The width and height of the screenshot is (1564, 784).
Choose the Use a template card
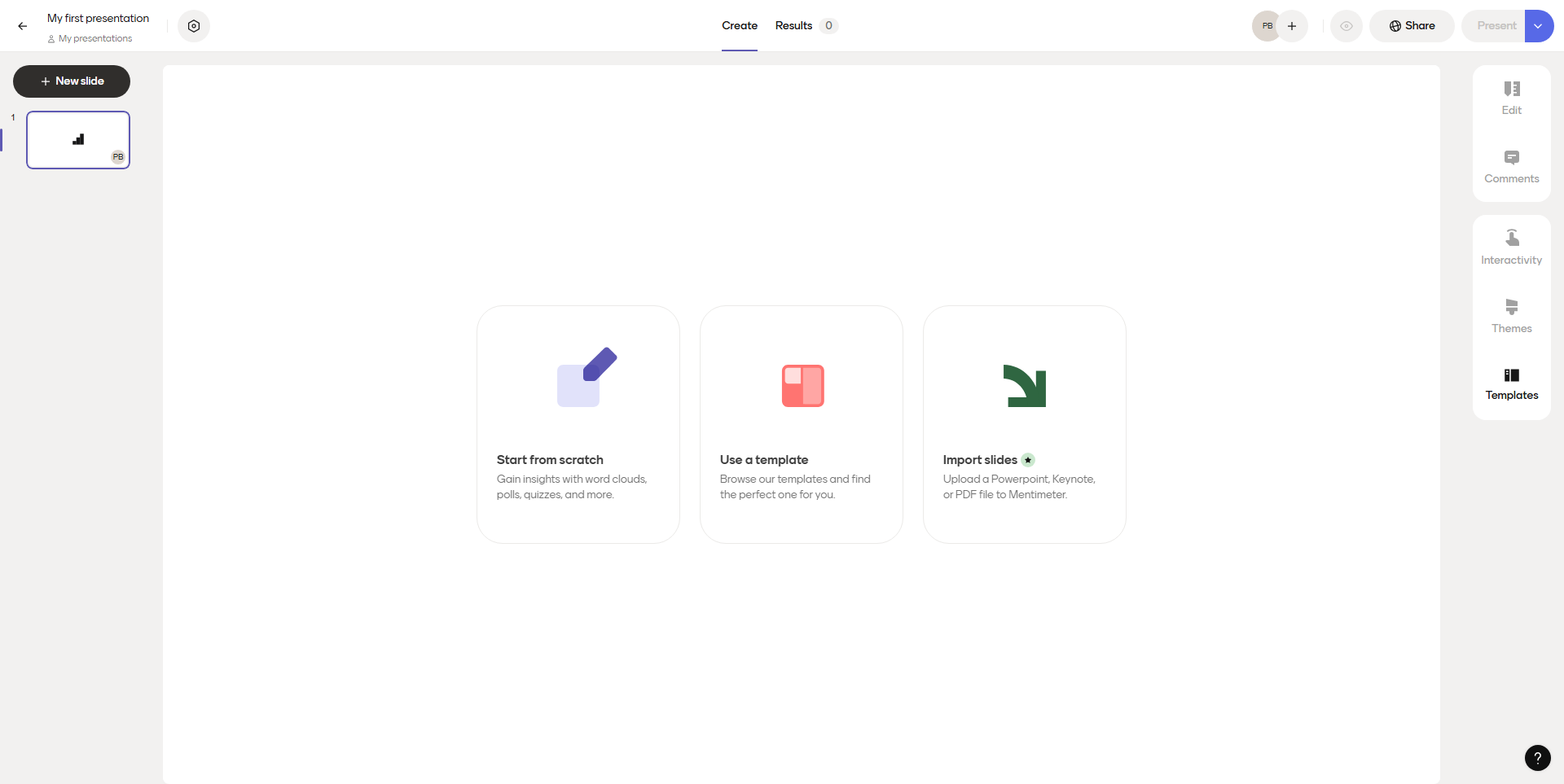click(802, 424)
